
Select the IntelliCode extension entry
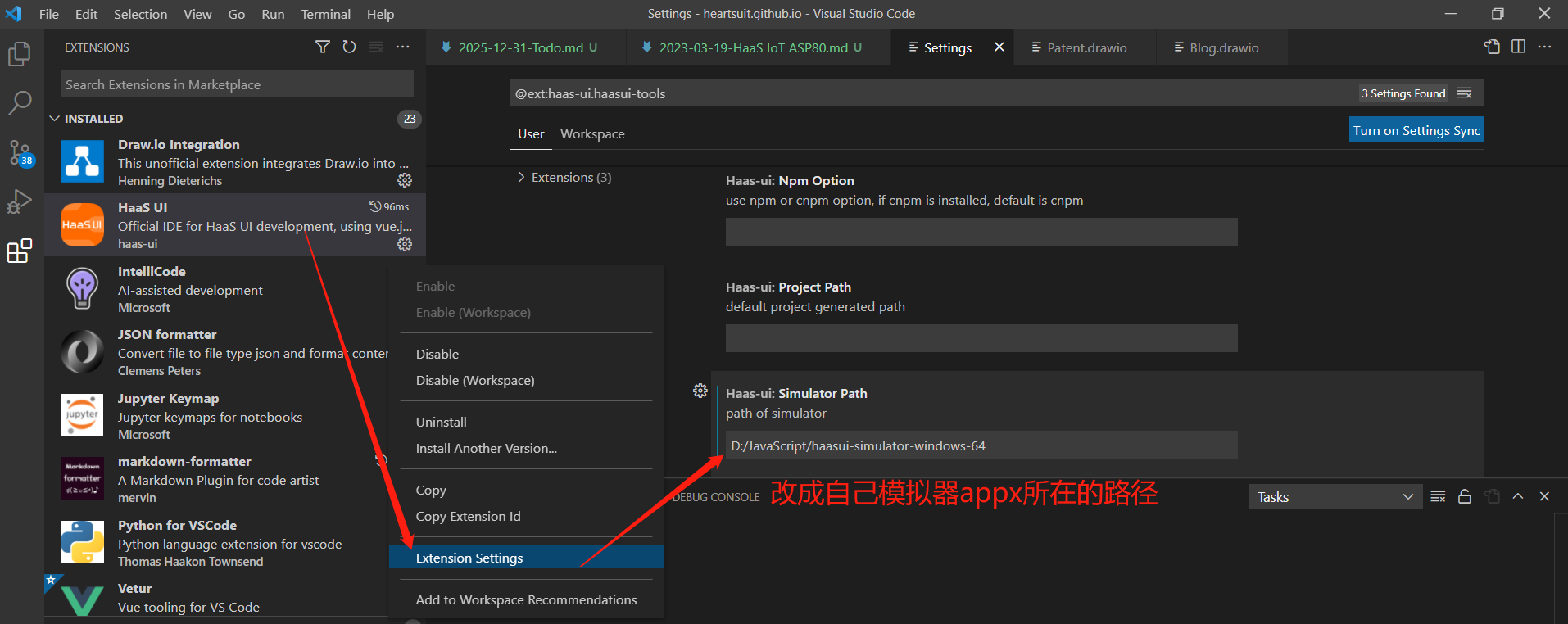tap(216, 288)
